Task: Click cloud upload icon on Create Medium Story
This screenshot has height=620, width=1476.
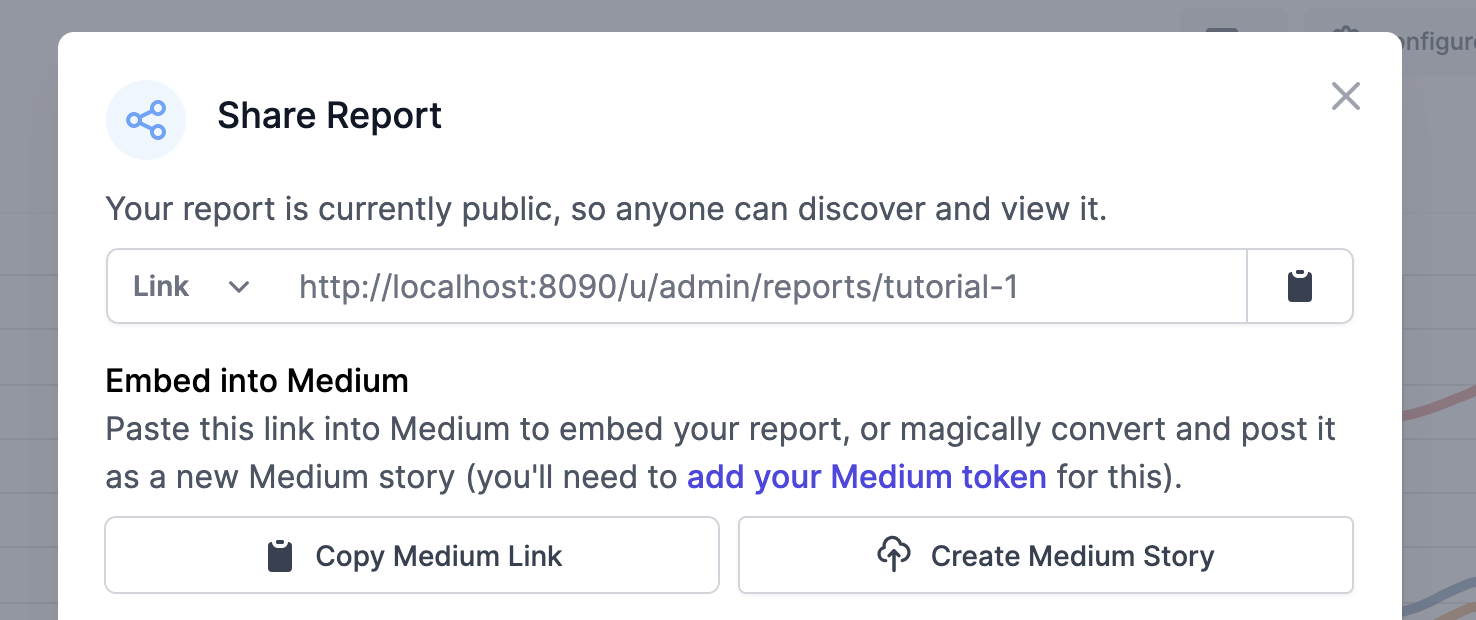Action: point(894,554)
